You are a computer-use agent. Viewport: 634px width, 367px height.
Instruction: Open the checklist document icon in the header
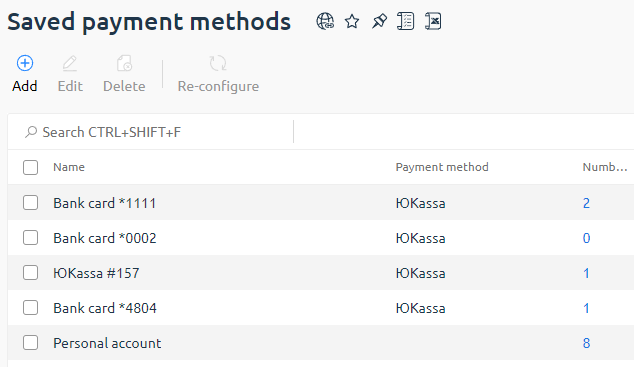pos(406,21)
